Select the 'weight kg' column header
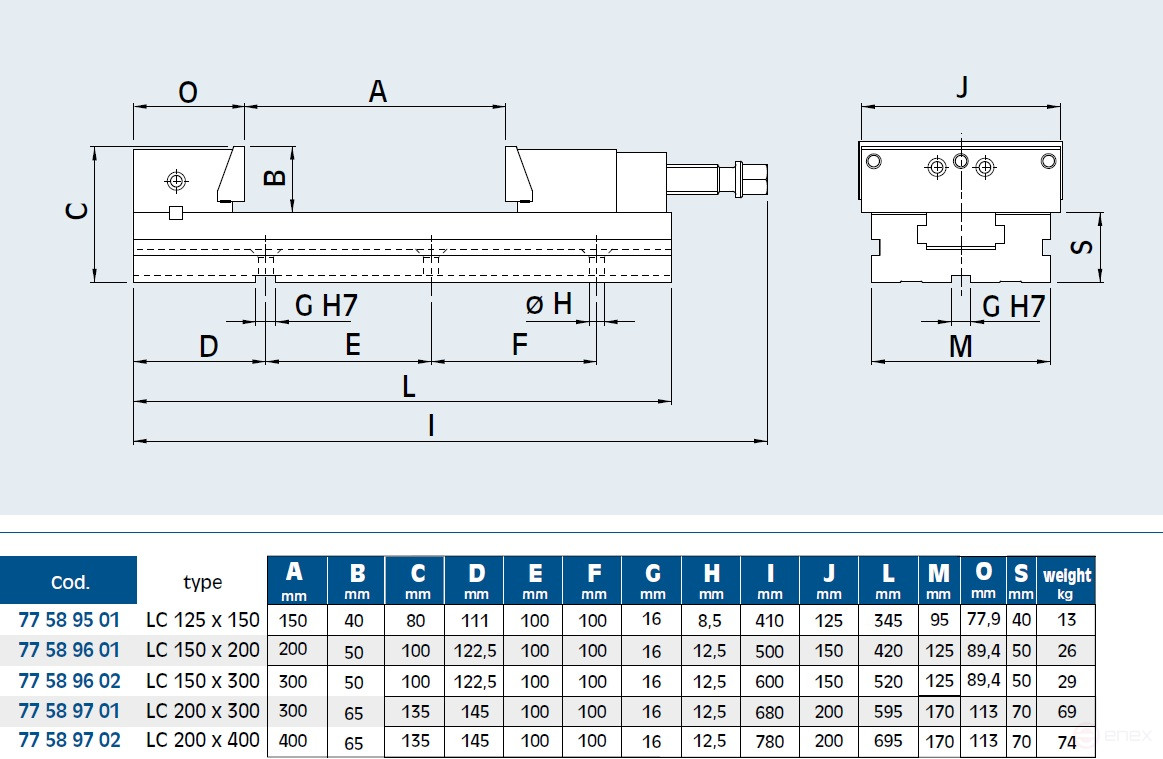This screenshot has height=759, width=1163. pos(1066,581)
